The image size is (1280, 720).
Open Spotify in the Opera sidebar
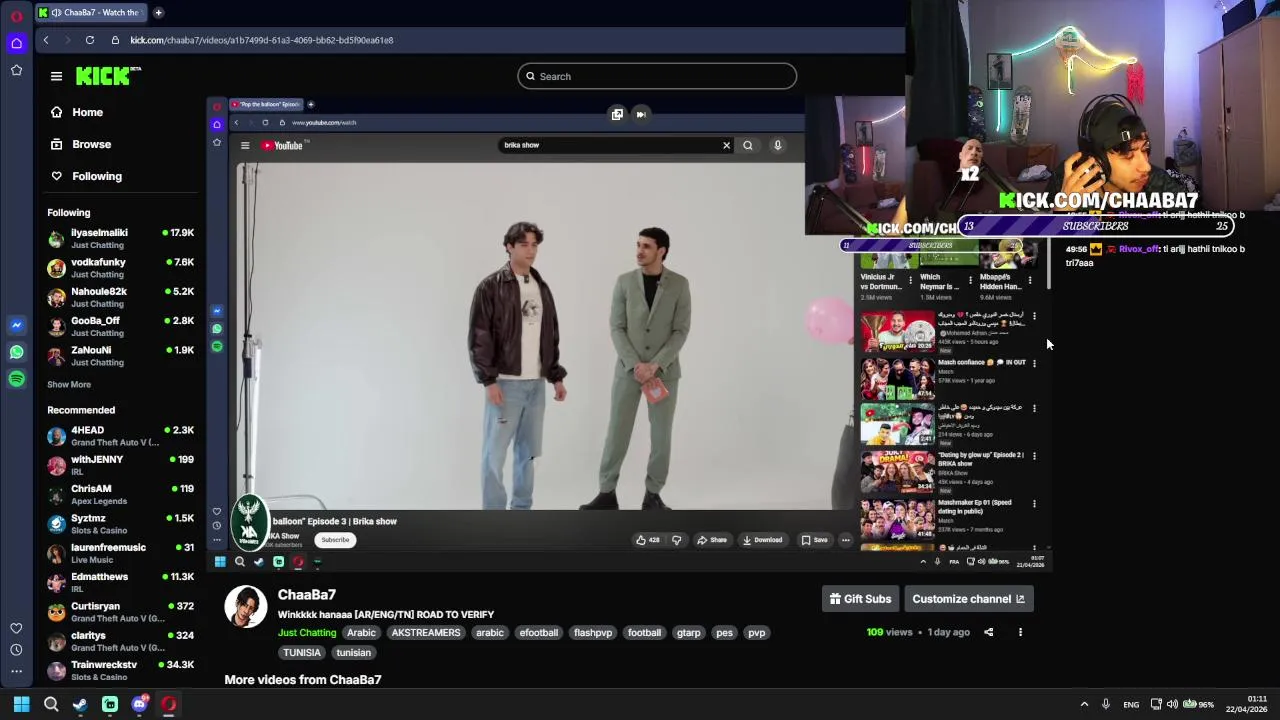16,379
